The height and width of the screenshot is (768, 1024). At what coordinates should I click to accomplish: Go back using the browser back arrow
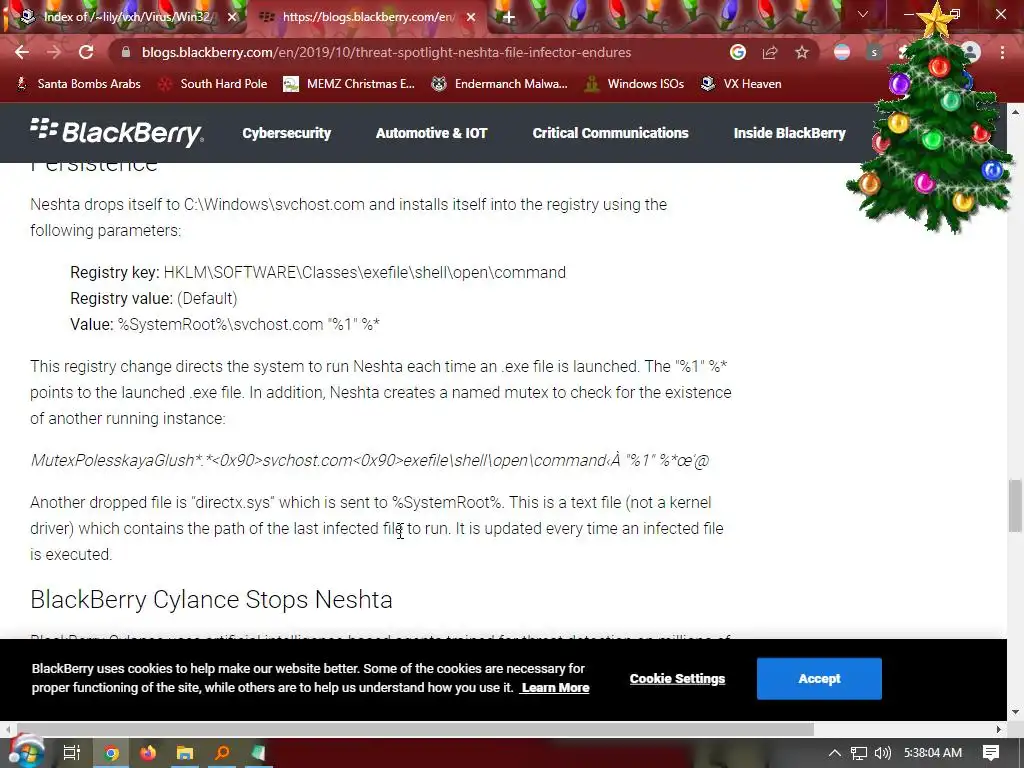22,52
